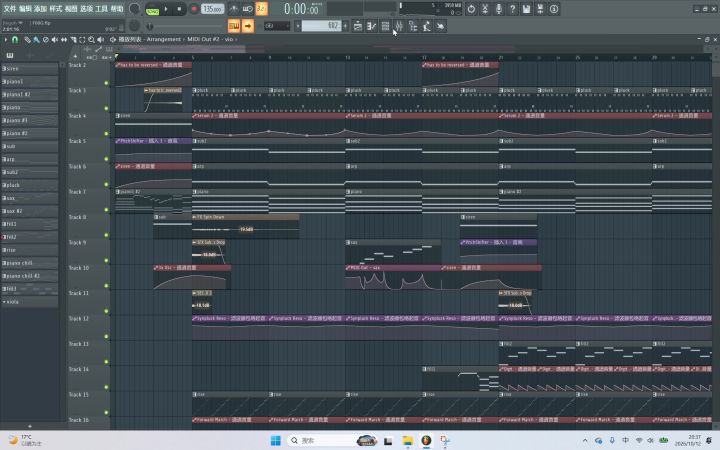Click the undo history circular arrow icon
Image resolution: width=720 pixels, height=450 pixels.
point(471,9)
